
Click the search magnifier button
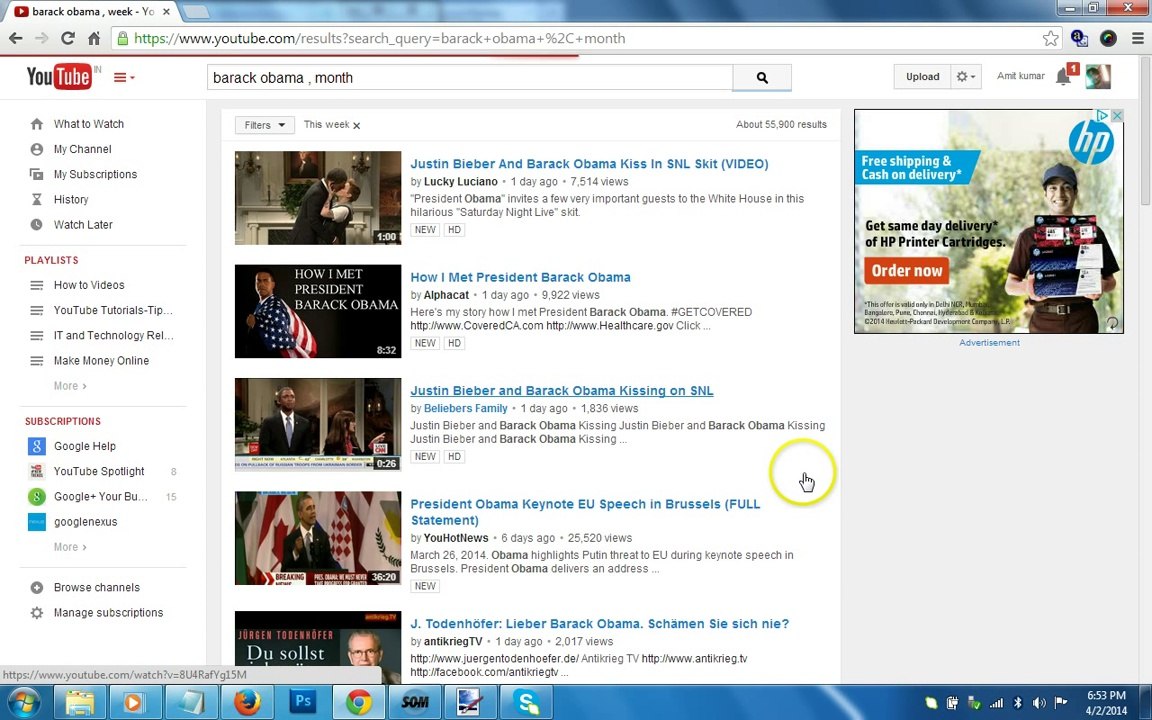point(762,77)
